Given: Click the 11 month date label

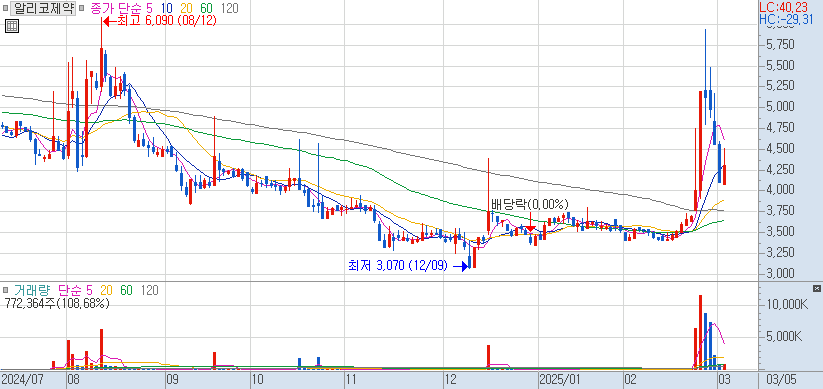Looking at the screenshot, I should point(351,380).
